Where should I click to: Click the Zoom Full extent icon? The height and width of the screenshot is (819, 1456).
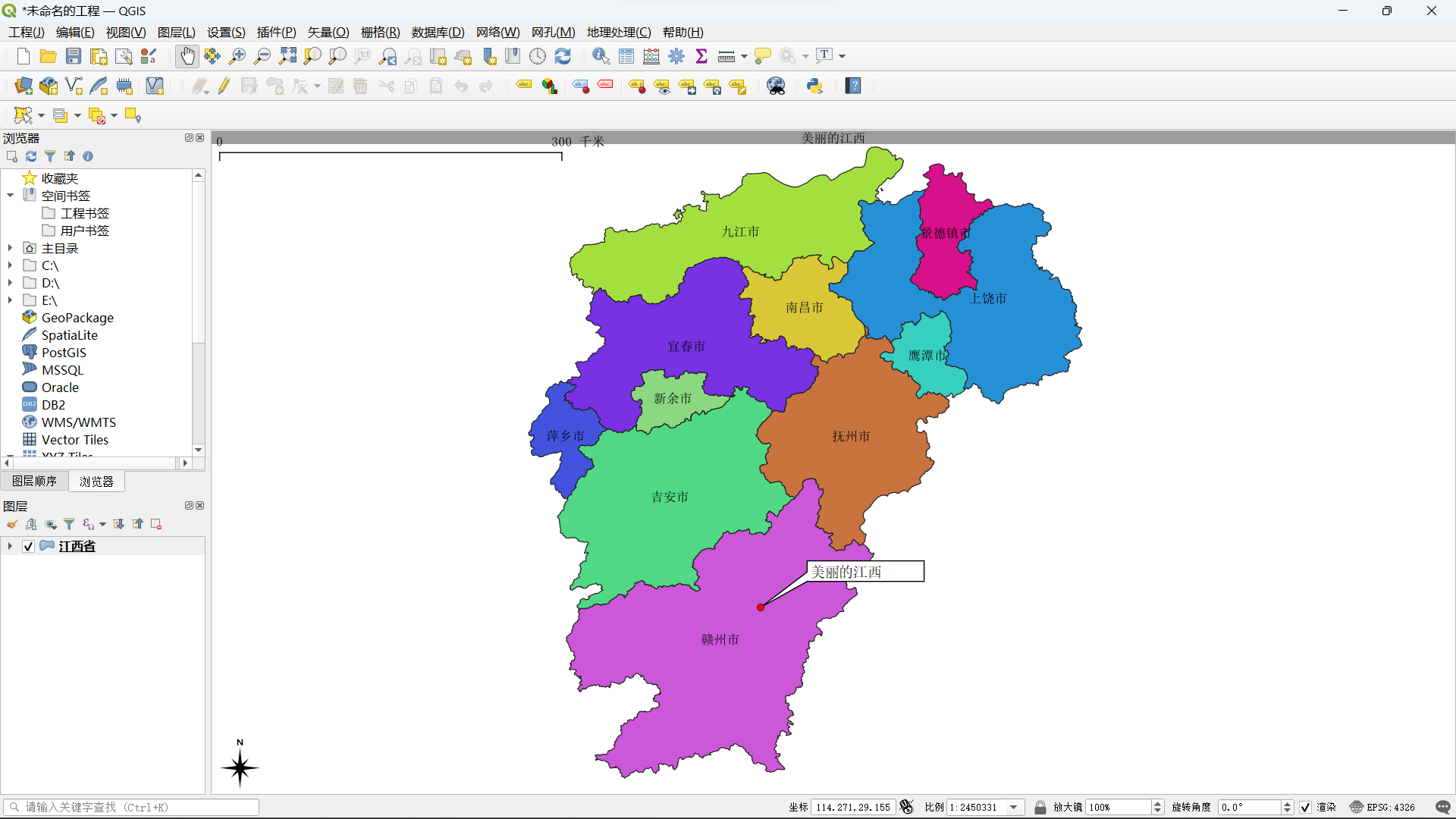287,56
